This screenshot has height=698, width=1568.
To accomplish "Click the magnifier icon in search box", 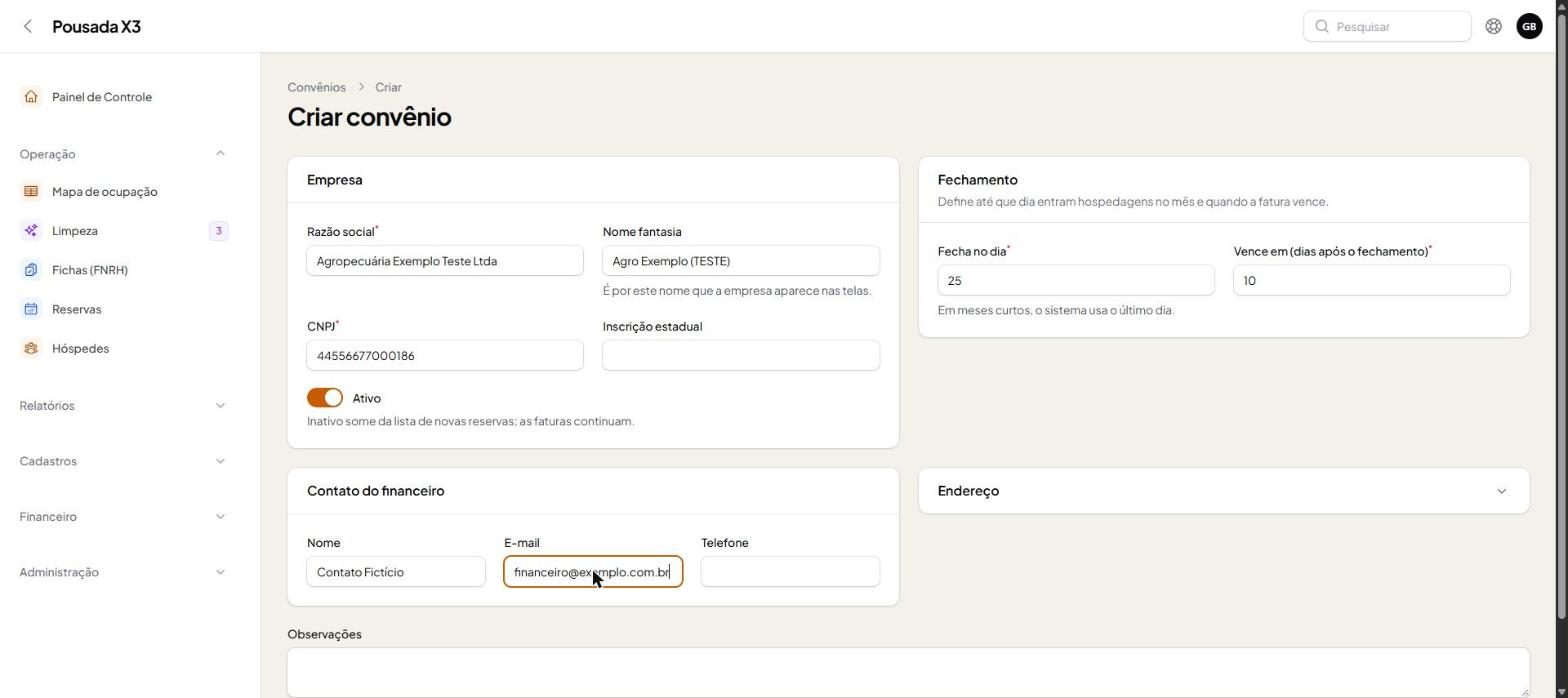I will 1322,27.
